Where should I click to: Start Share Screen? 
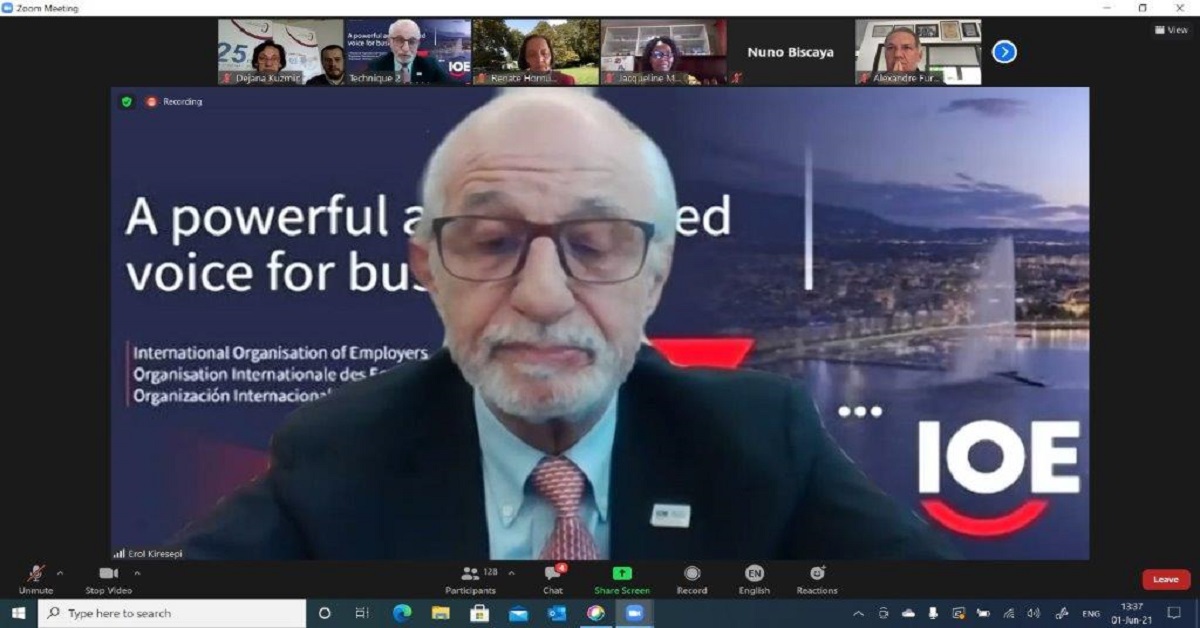point(621,579)
